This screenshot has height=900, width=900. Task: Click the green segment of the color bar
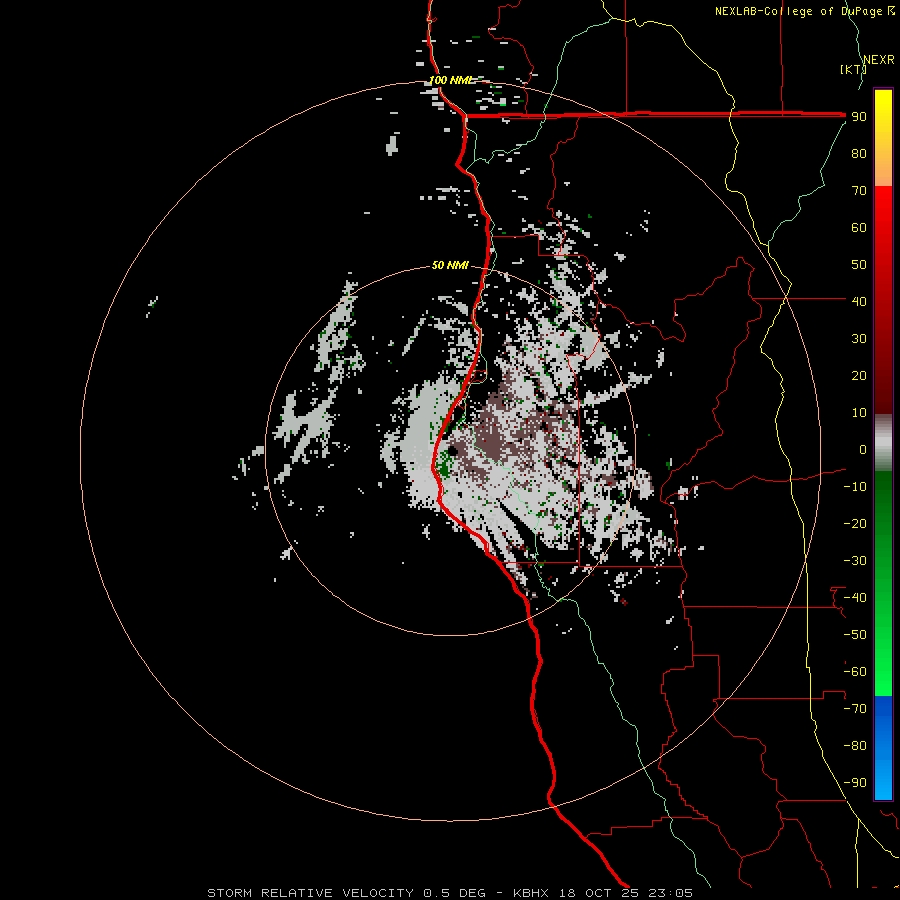click(x=883, y=583)
